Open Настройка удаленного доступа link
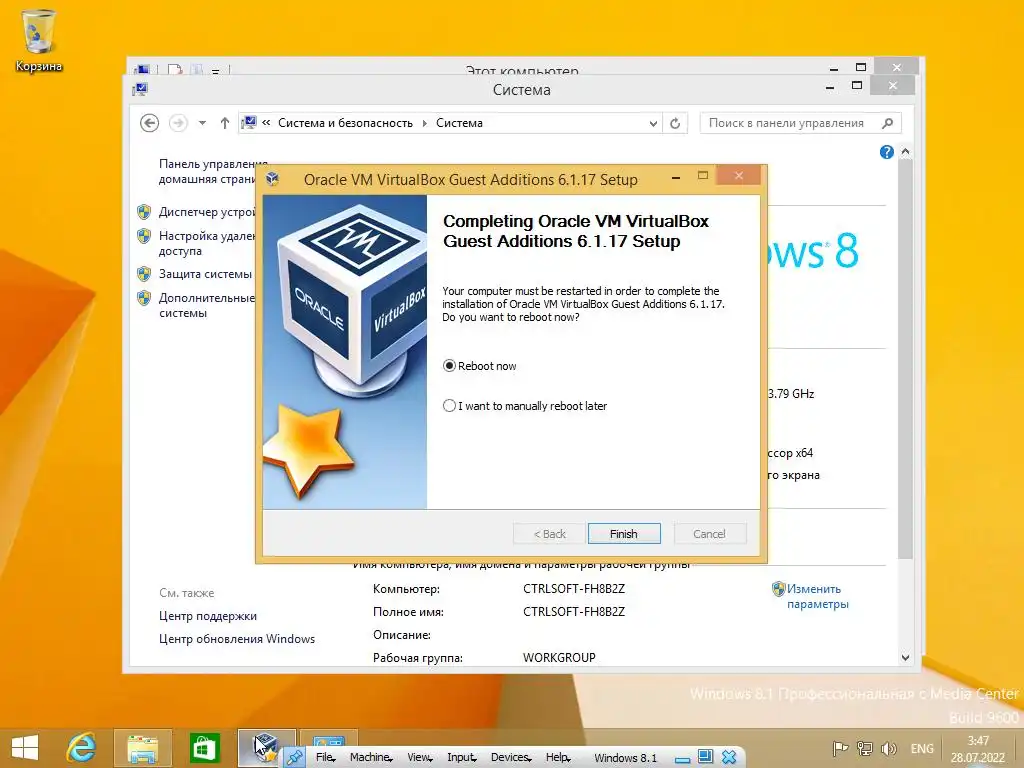Image resolution: width=1024 pixels, height=768 pixels. point(206,243)
